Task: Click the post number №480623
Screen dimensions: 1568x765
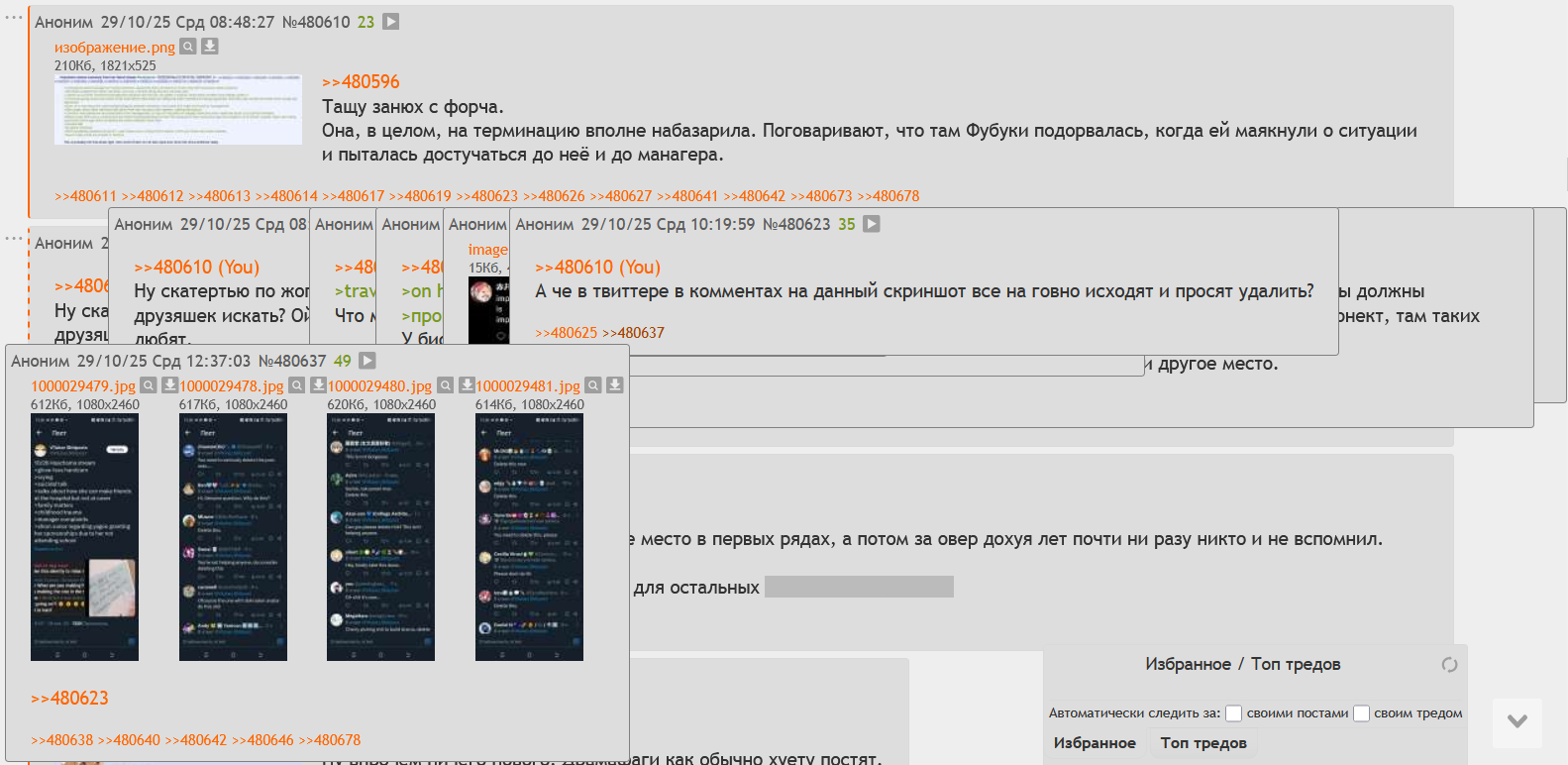Action: click(x=796, y=224)
